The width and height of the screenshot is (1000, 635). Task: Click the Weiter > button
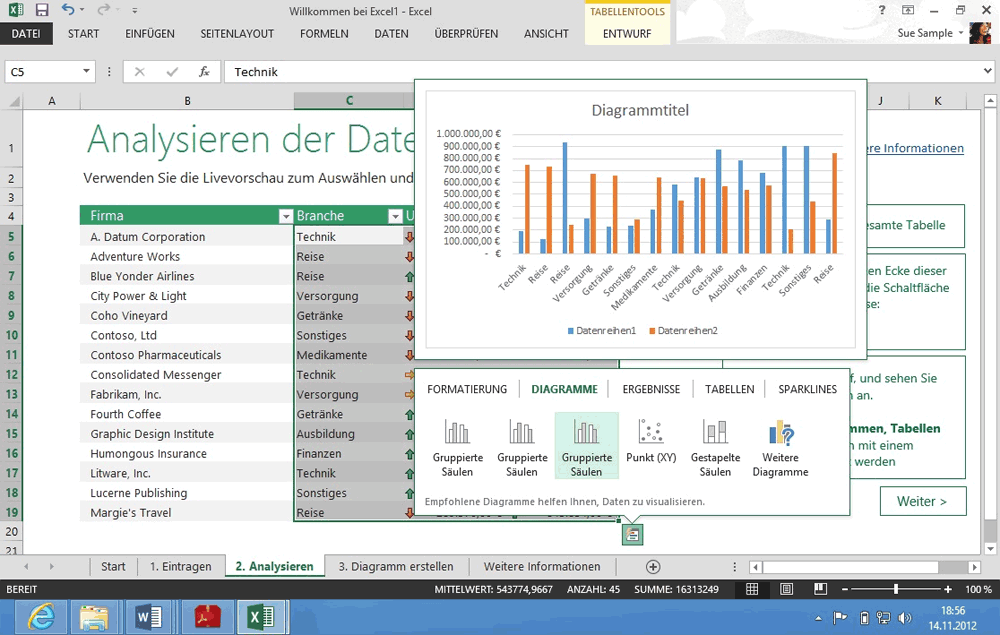pyautogui.click(x=922, y=501)
